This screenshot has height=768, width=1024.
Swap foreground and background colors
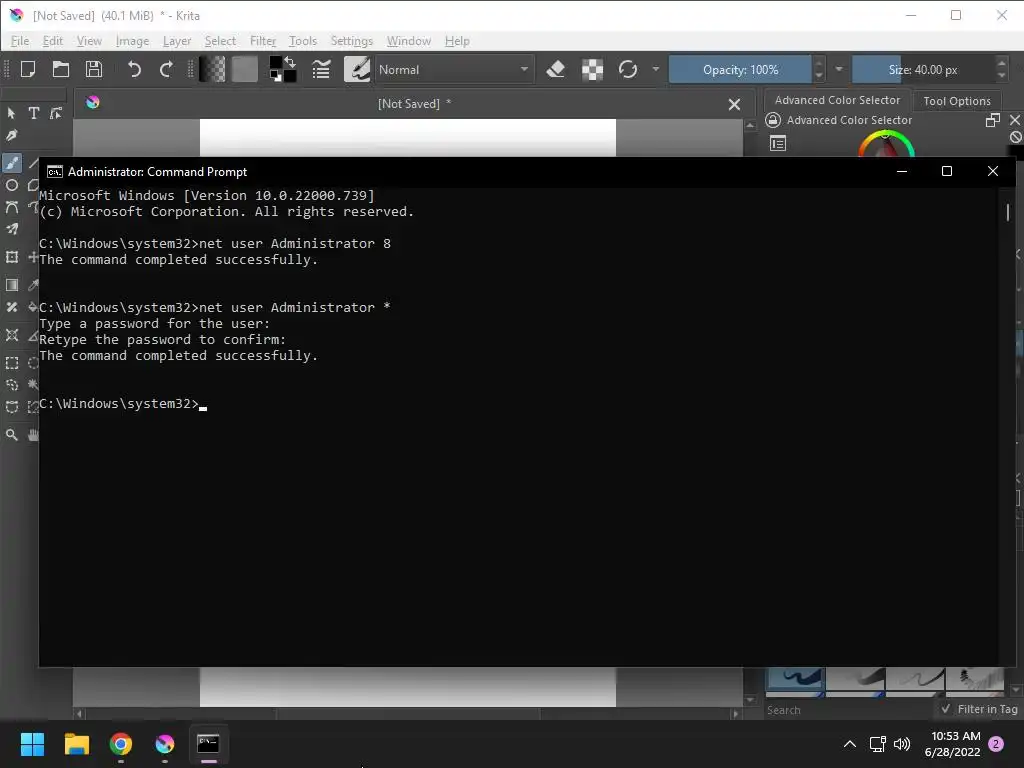coord(289,62)
